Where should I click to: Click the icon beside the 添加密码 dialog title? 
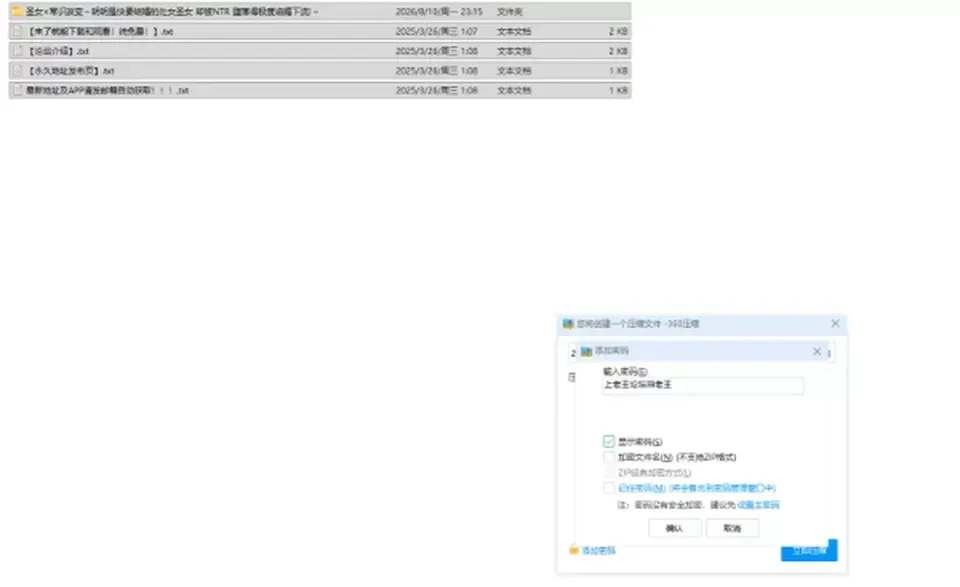(x=587, y=351)
